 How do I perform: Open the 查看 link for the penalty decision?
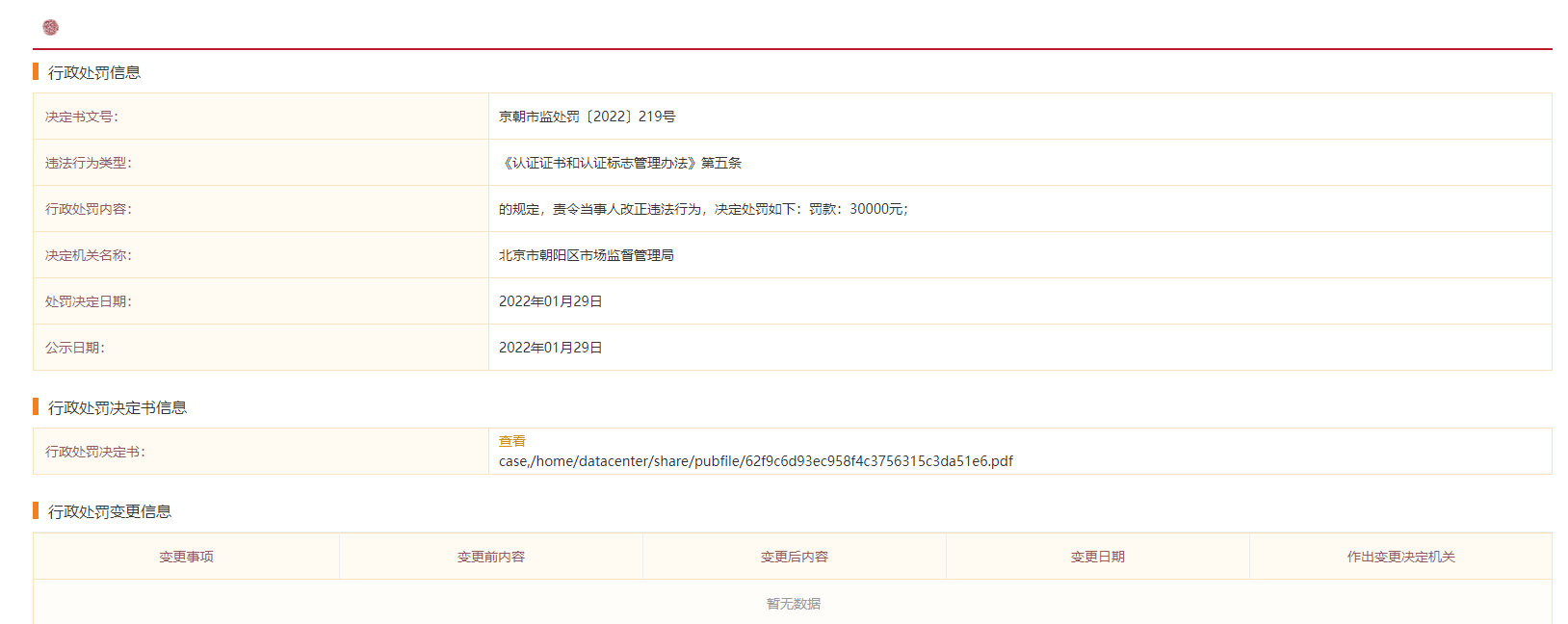(512, 441)
